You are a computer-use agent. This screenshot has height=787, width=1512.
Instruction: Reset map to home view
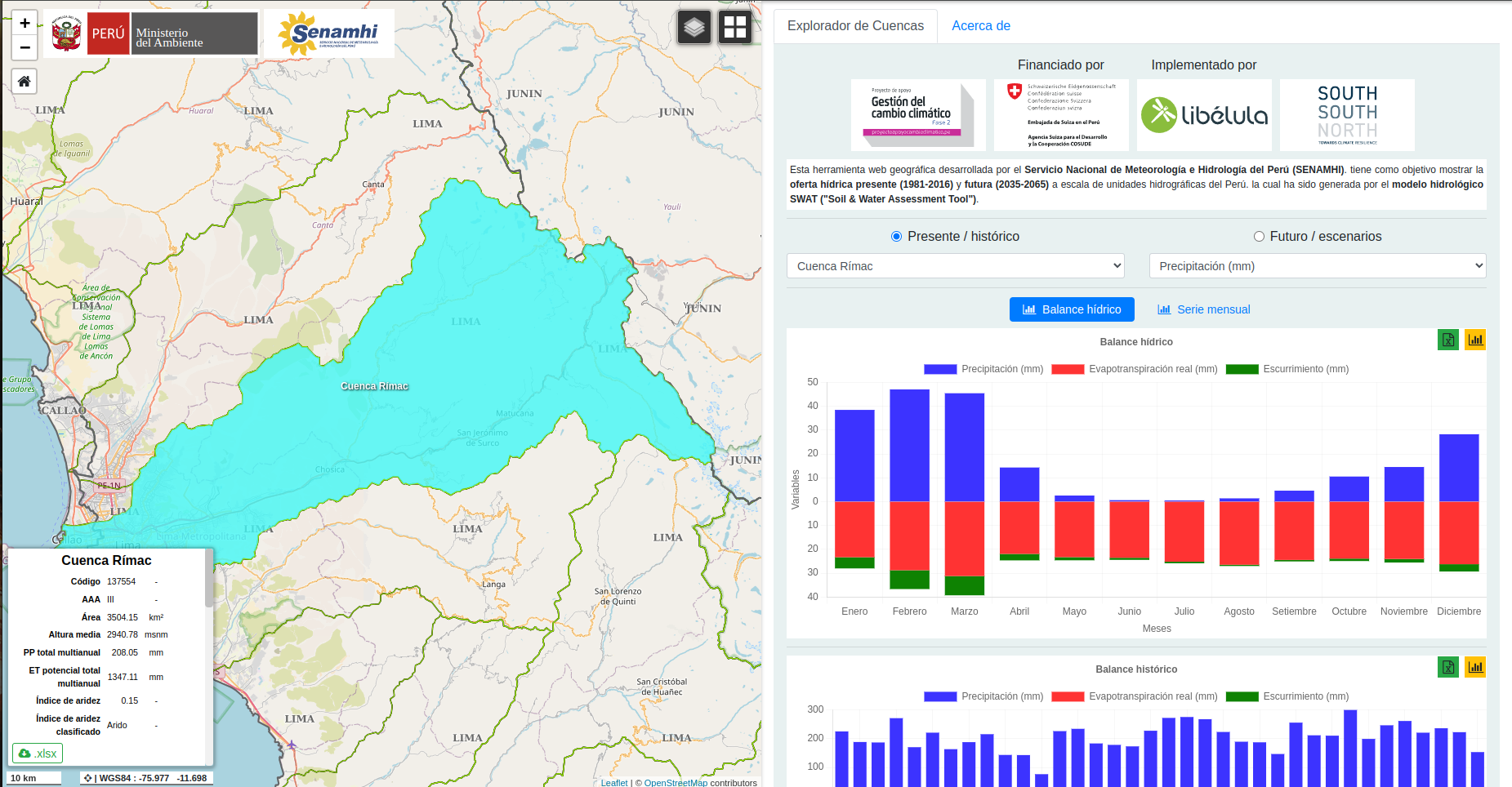[25, 81]
